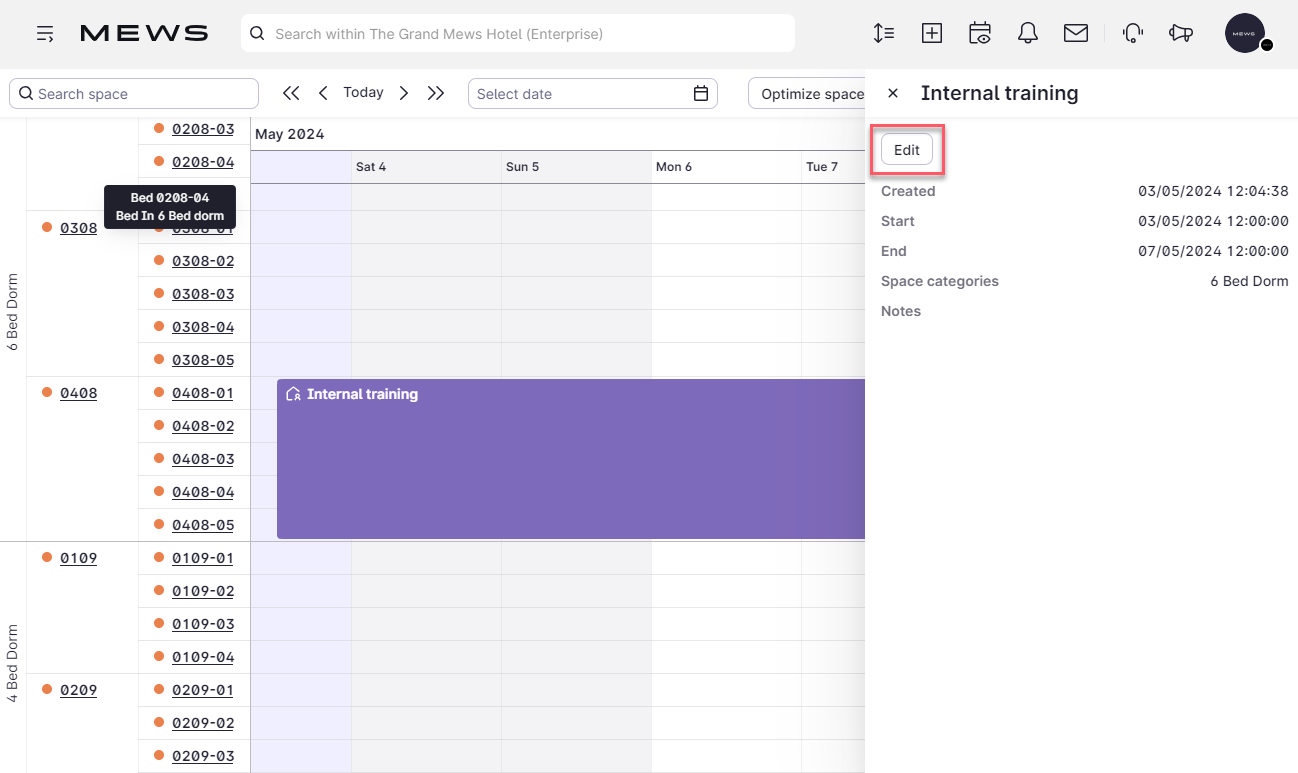This screenshot has width=1298, height=773.
Task: Contact support via the headset icon
Action: point(1132,33)
